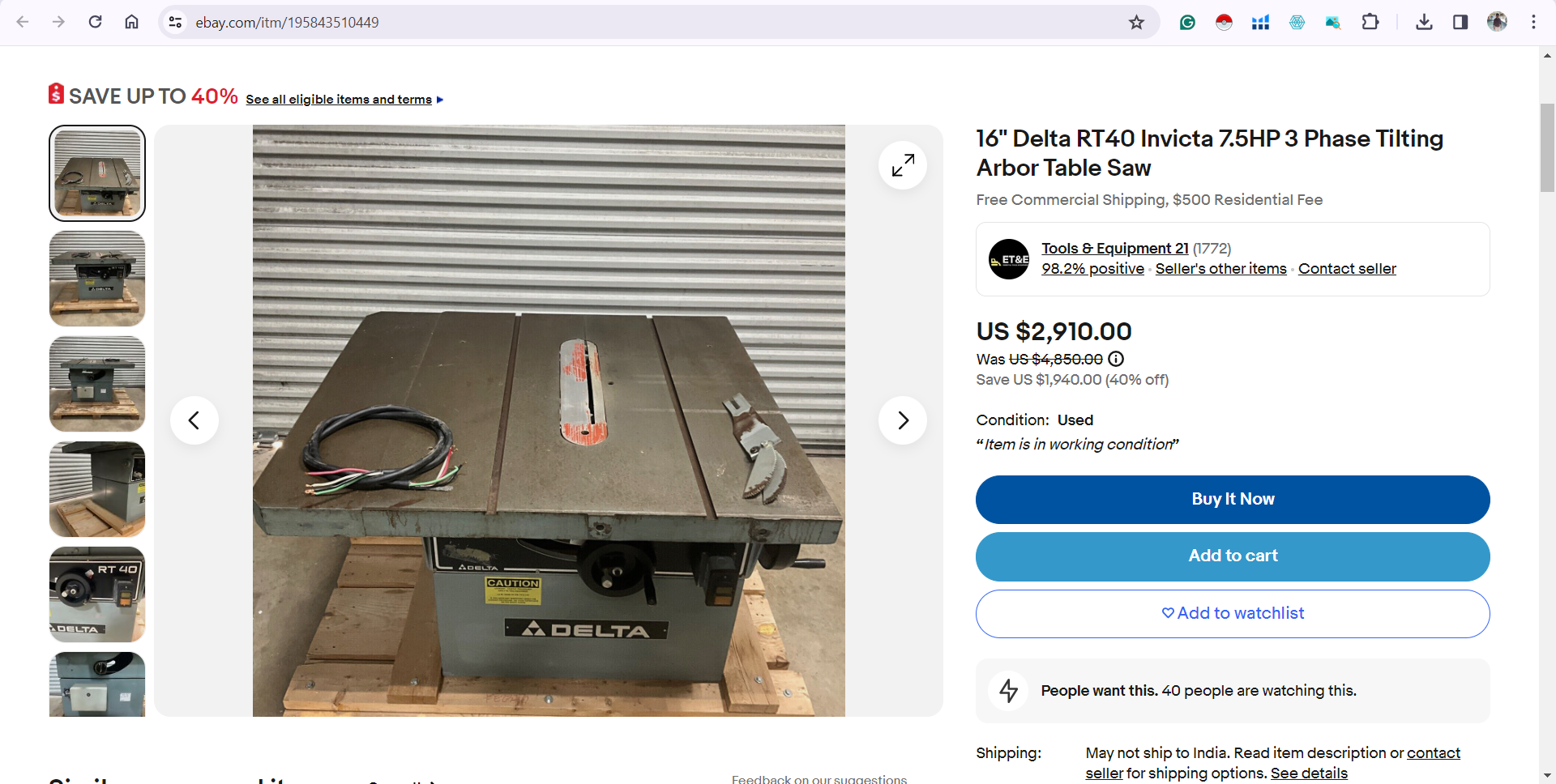View 98.2% positive feedback
The height and width of the screenshot is (784, 1556).
click(x=1092, y=269)
